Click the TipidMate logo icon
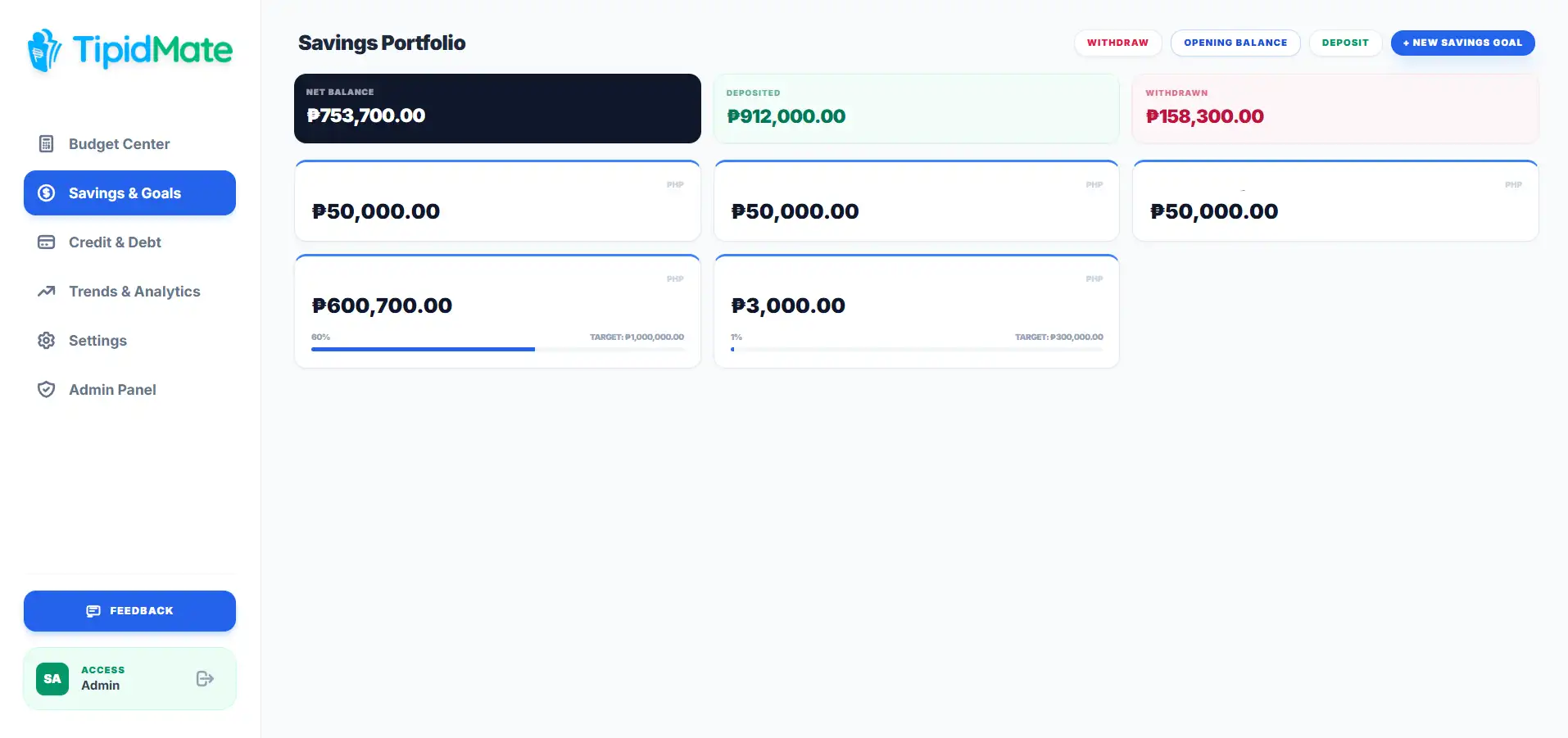 point(44,50)
